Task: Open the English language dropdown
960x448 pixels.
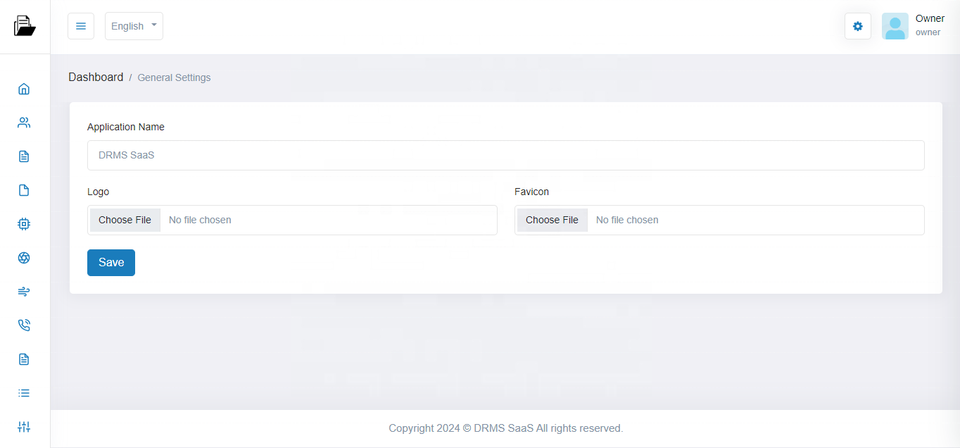Action: coord(133,26)
